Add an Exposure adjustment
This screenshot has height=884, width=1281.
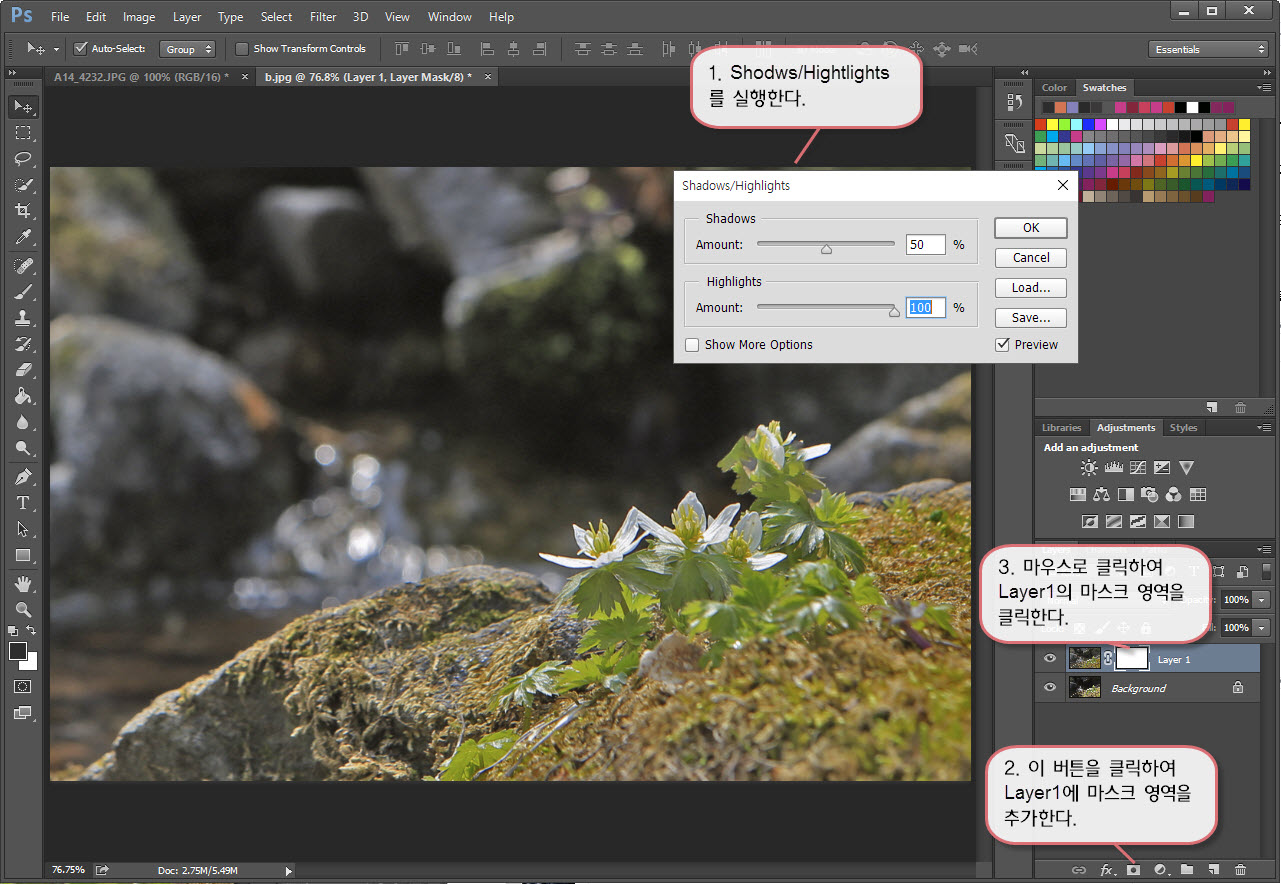point(1161,468)
